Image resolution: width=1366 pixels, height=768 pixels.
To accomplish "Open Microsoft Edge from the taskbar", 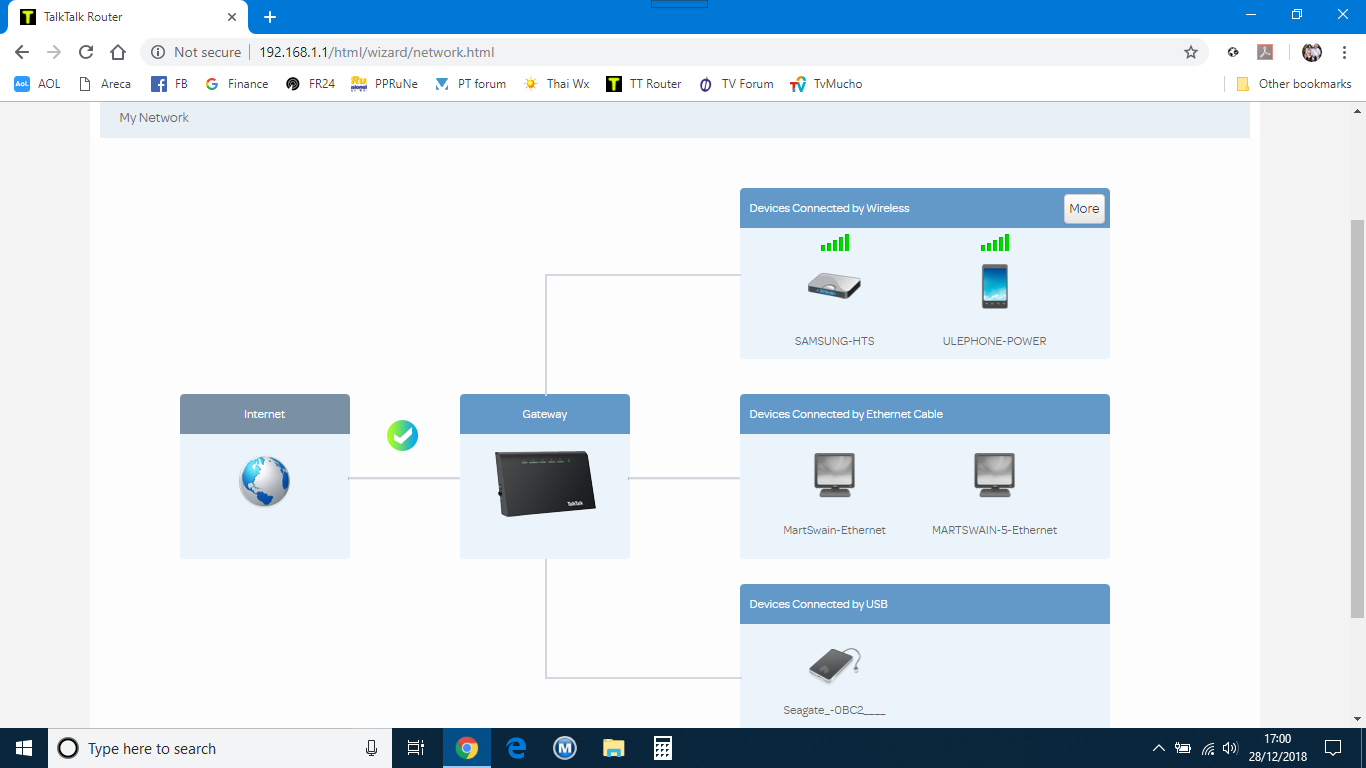I will point(516,748).
